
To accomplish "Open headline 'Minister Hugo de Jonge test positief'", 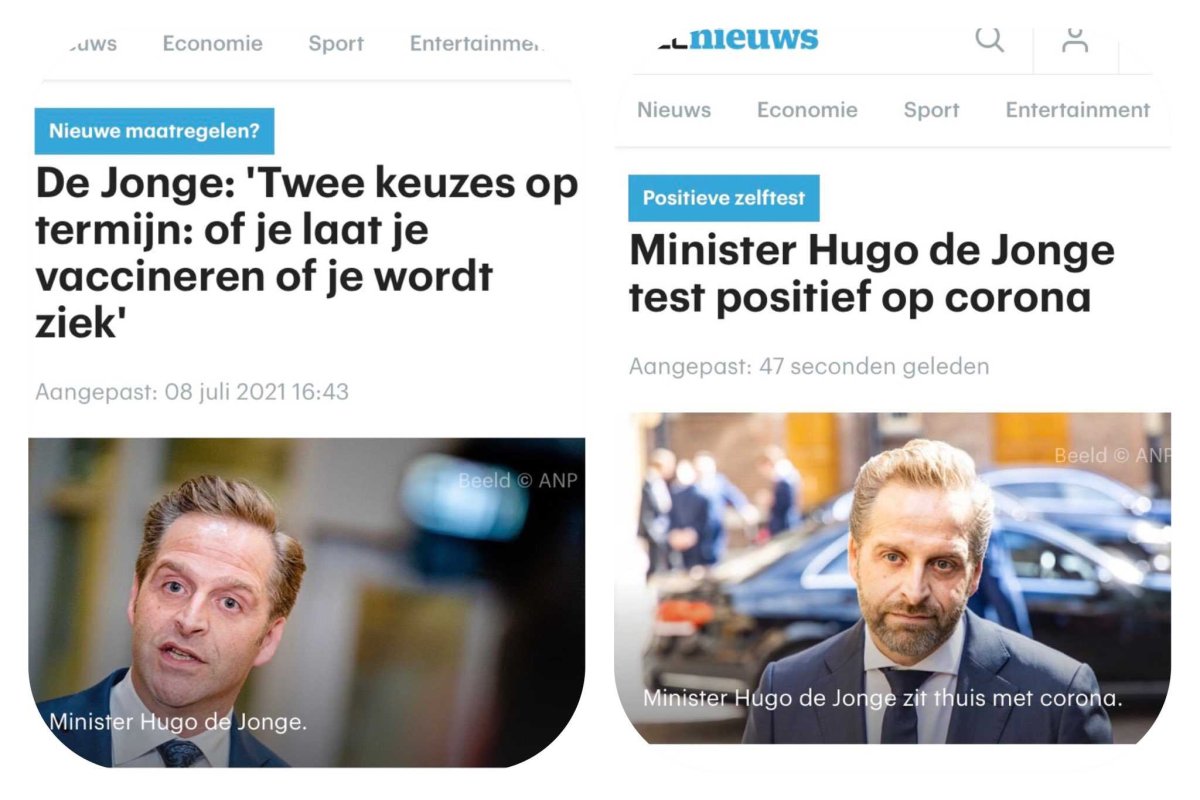I will point(872,273).
